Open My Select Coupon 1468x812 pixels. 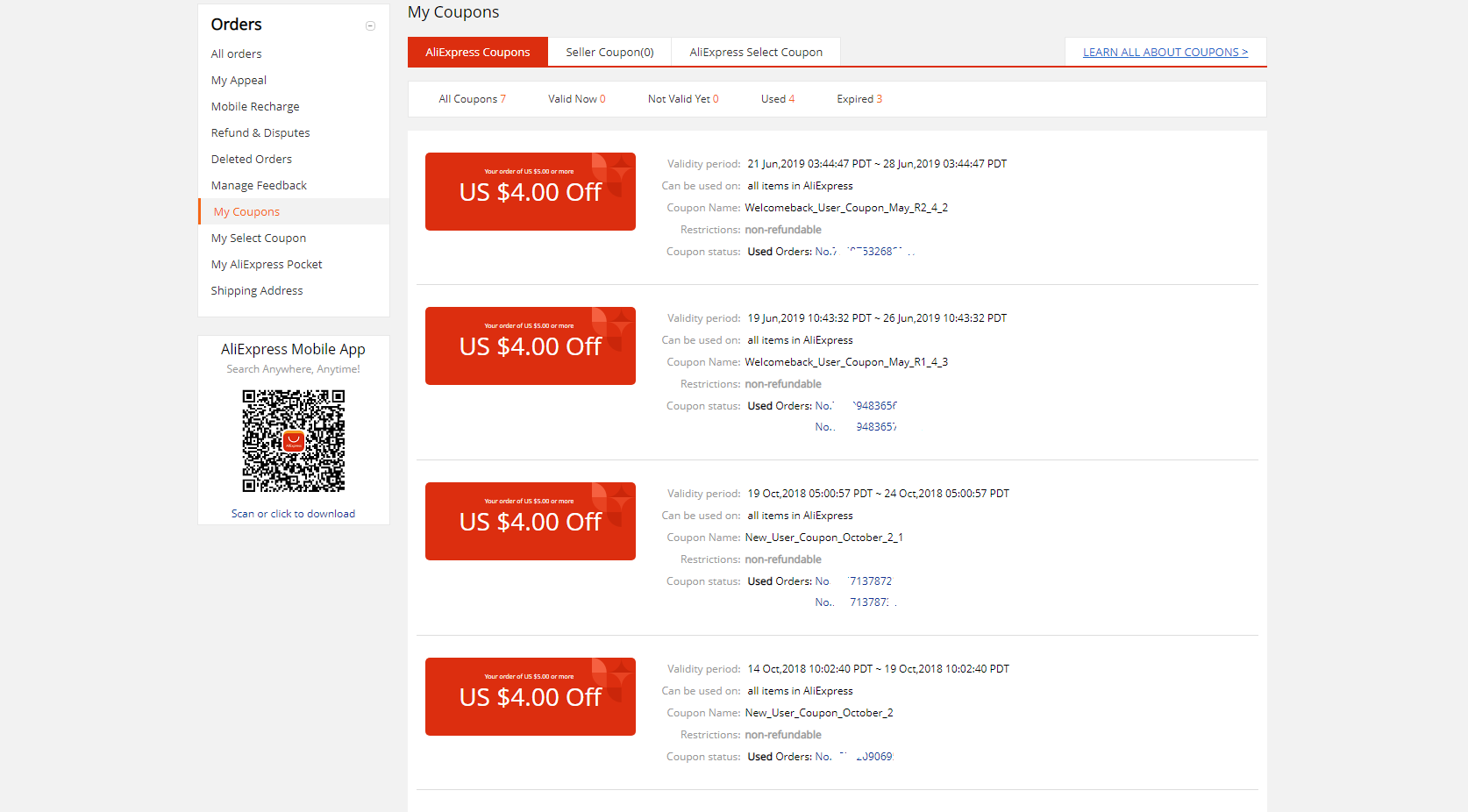pyautogui.click(x=259, y=238)
